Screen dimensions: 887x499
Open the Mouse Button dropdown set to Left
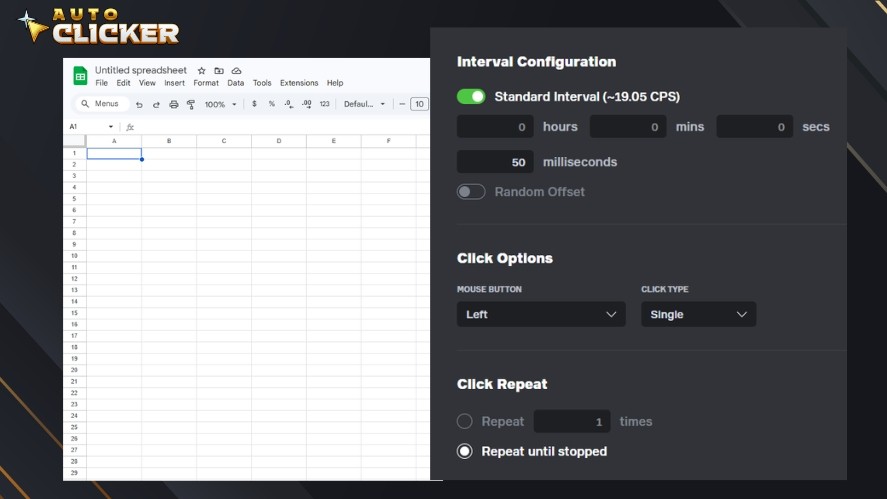(541, 314)
